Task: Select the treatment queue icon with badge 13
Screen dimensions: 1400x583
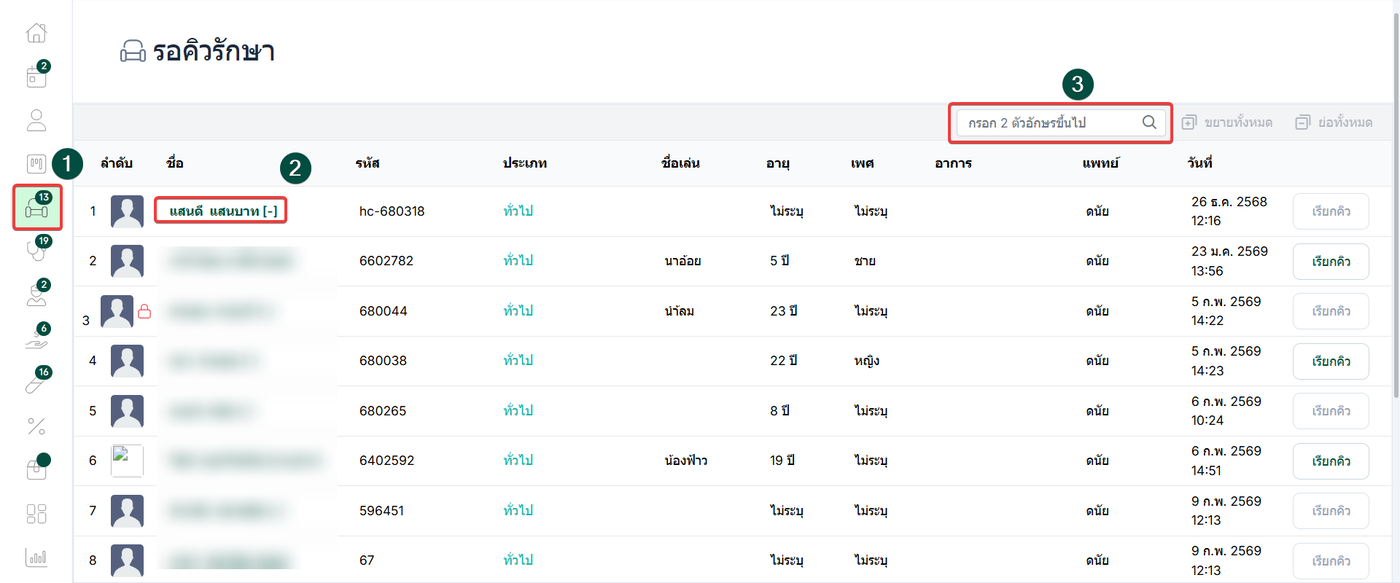Action: (x=37, y=207)
